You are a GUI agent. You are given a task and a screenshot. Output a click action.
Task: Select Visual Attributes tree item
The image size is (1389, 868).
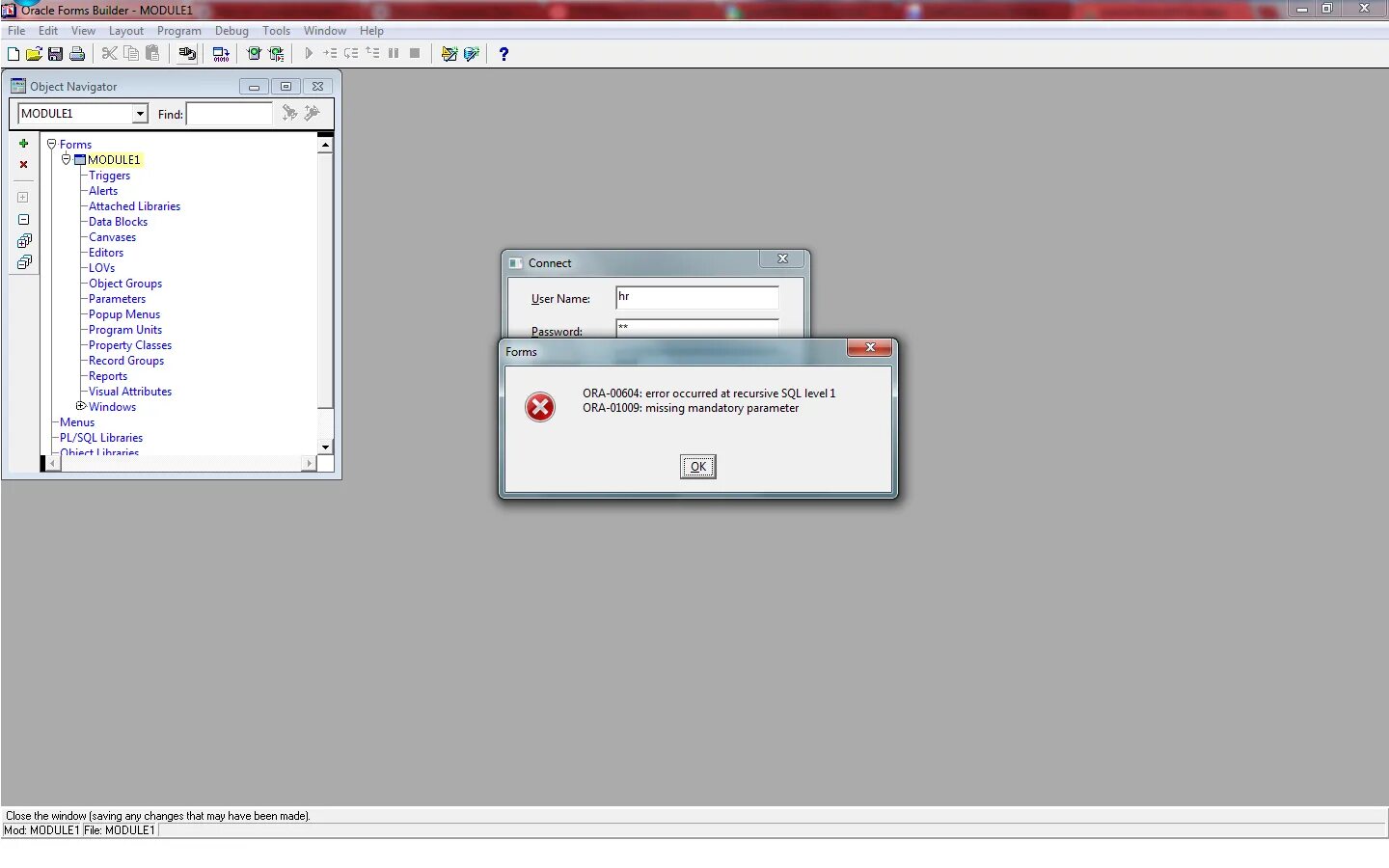pyautogui.click(x=130, y=392)
